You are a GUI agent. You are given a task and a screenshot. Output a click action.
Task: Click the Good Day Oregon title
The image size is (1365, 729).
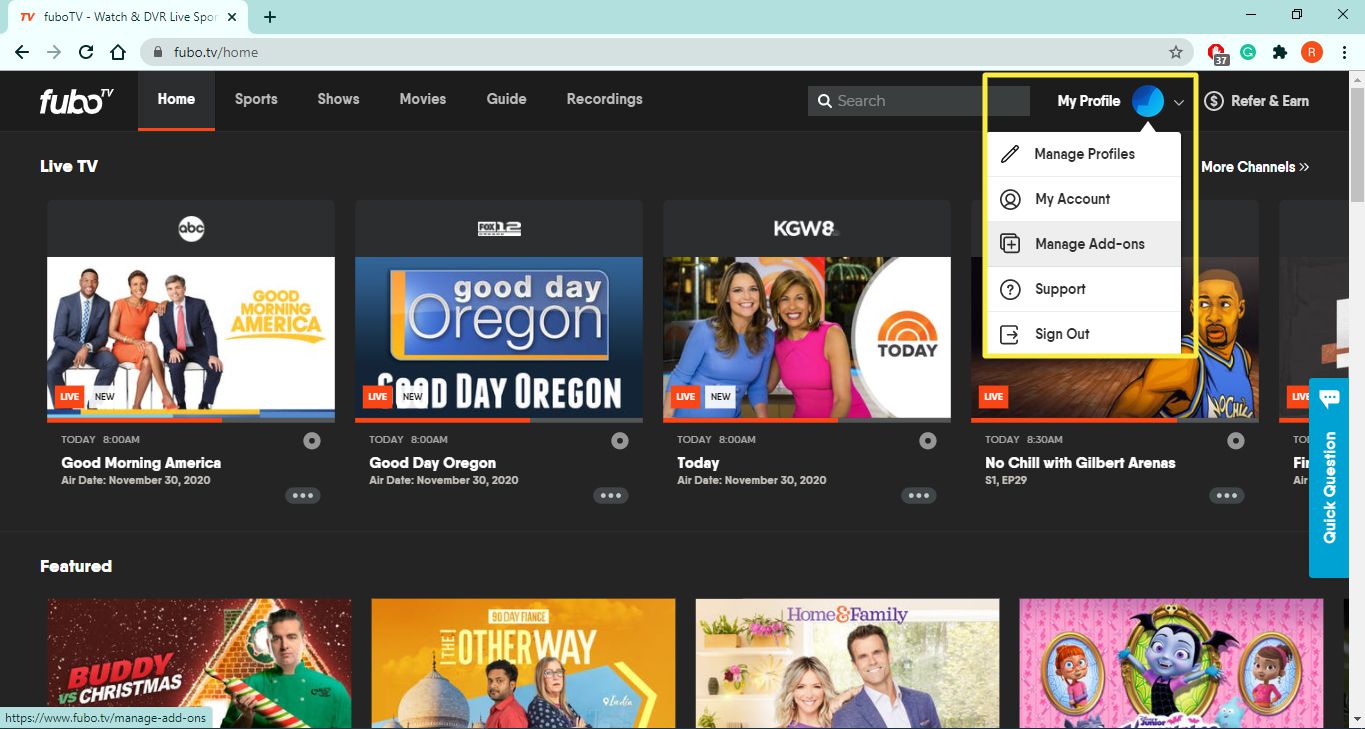pos(432,463)
